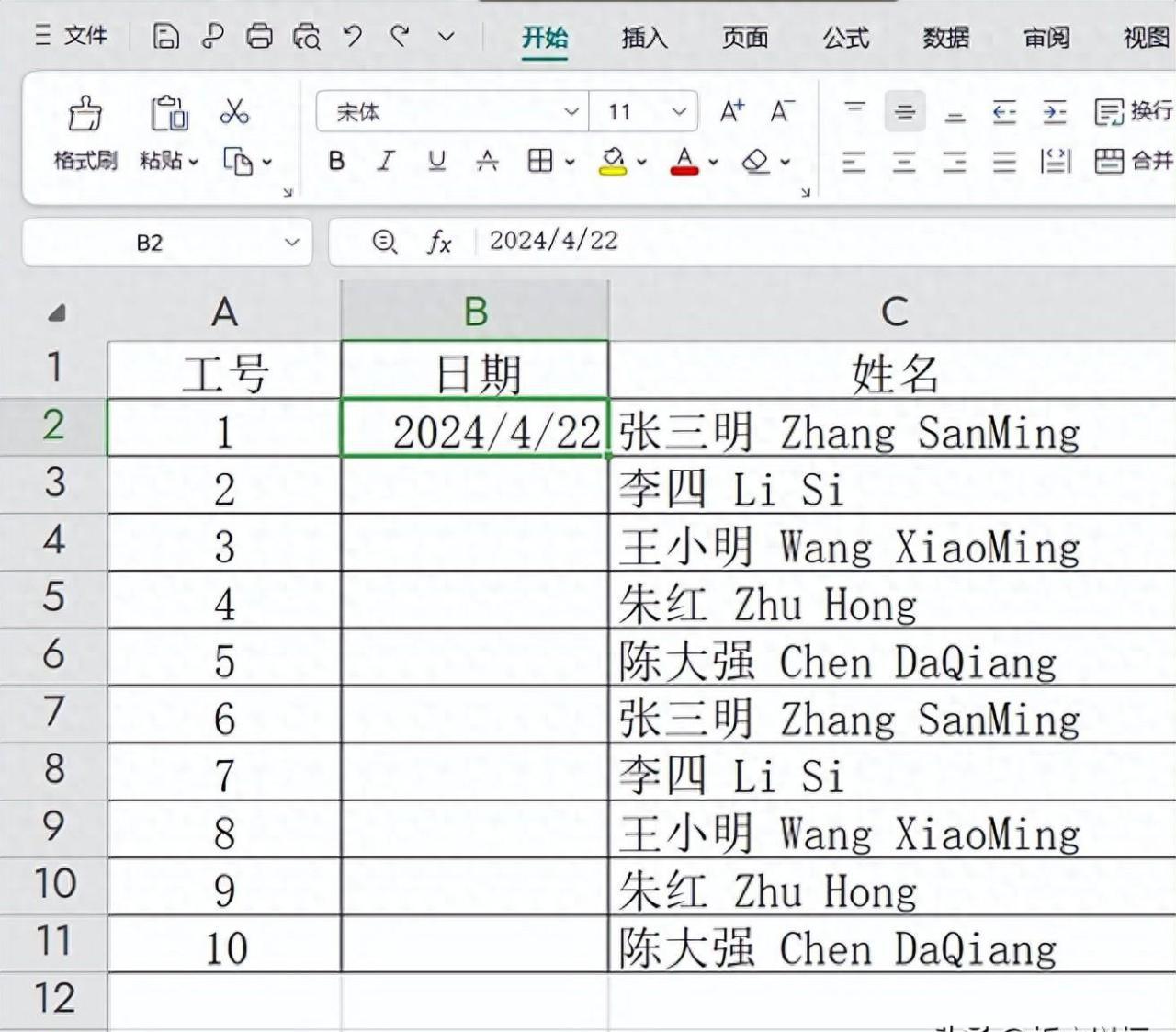1176x1032 pixels.
Task: Toggle underline formatting
Action: 436,161
